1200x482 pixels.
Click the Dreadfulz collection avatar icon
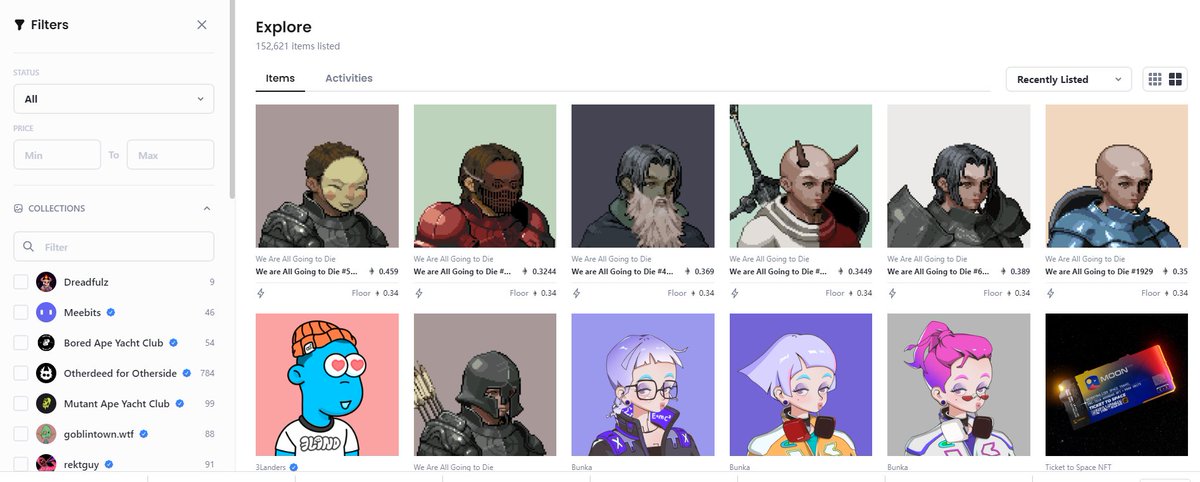46,282
